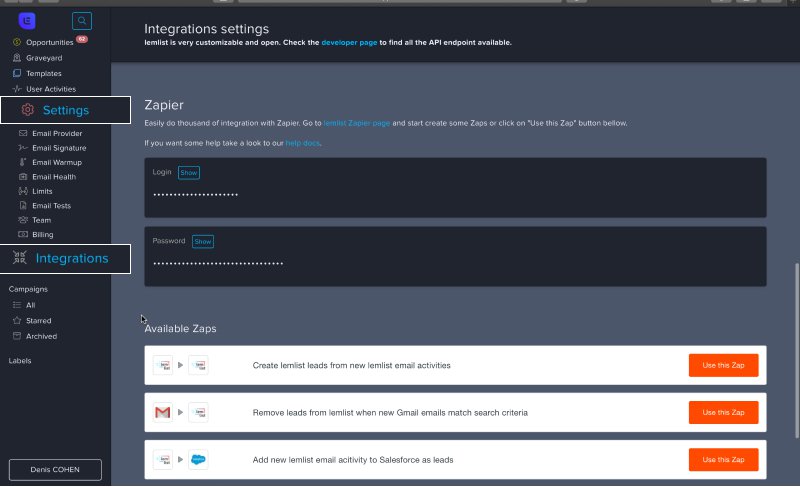Click the Opportunities coin icon
The height and width of the screenshot is (487, 800).
coord(17,42)
